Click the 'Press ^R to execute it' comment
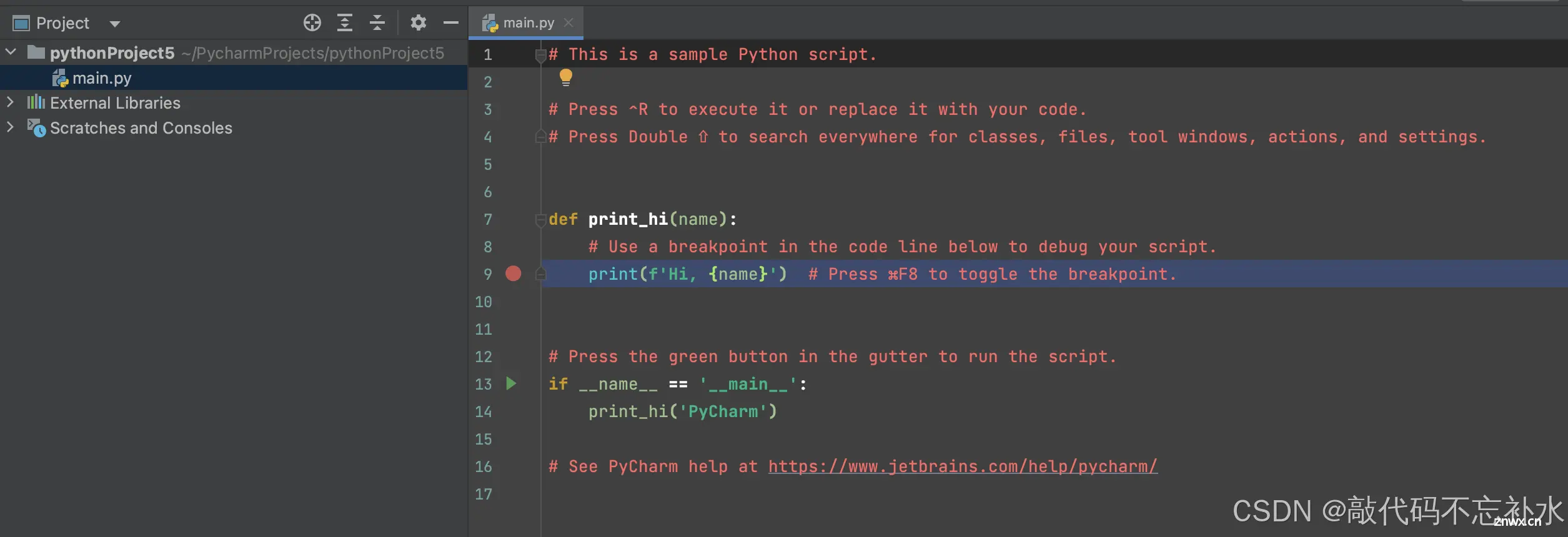The width and height of the screenshot is (1568, 537). (818, 109)
